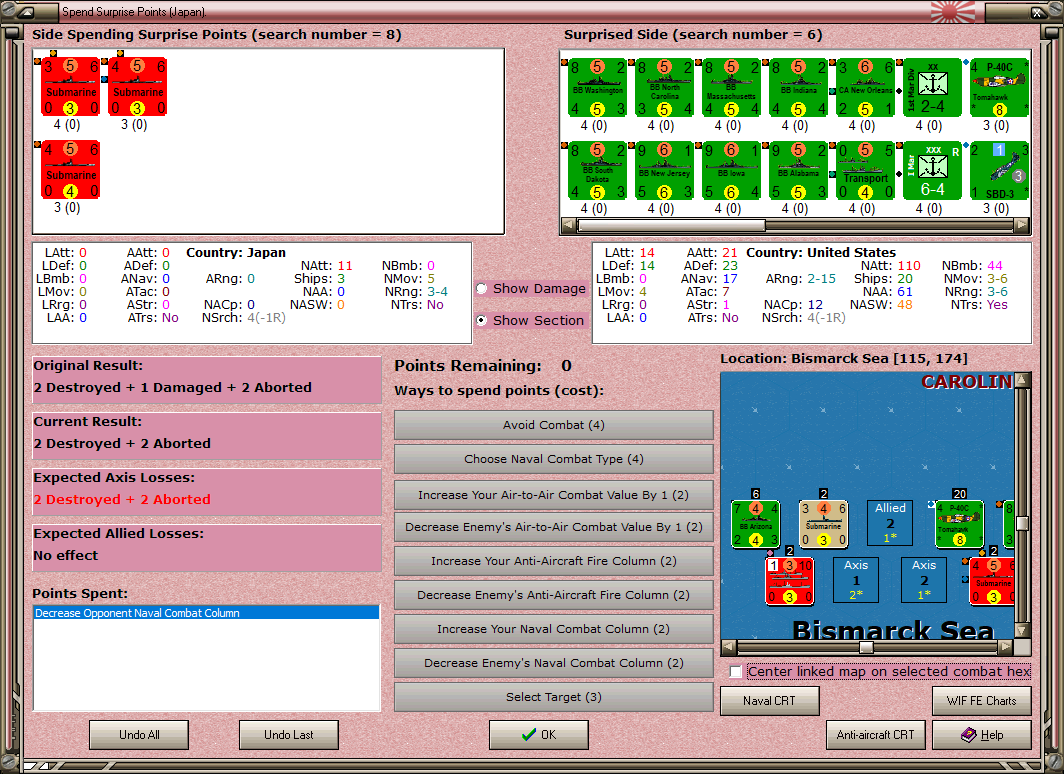Click the red 1-3-10 ship counter on map
The height and width of the screenshot is (774, 1064).
(789, 581)
